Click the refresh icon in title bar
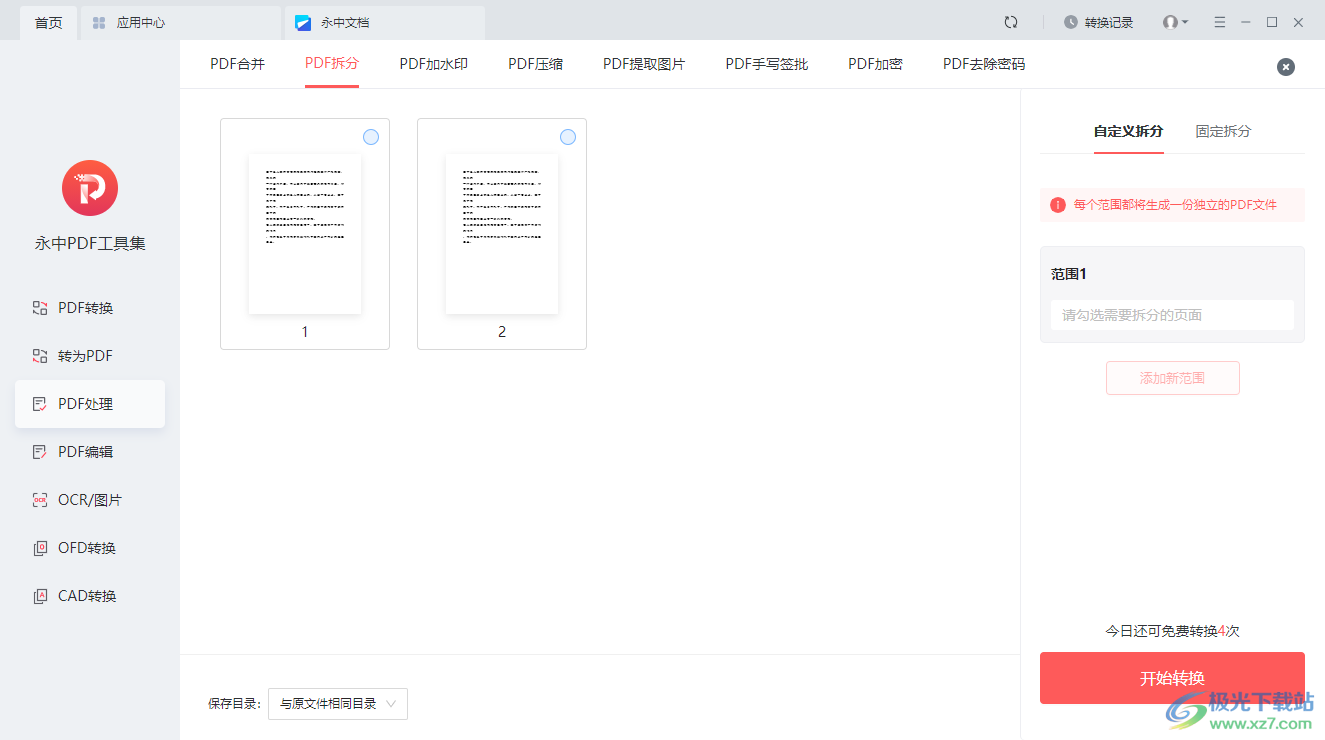 tap(1011, 22)
